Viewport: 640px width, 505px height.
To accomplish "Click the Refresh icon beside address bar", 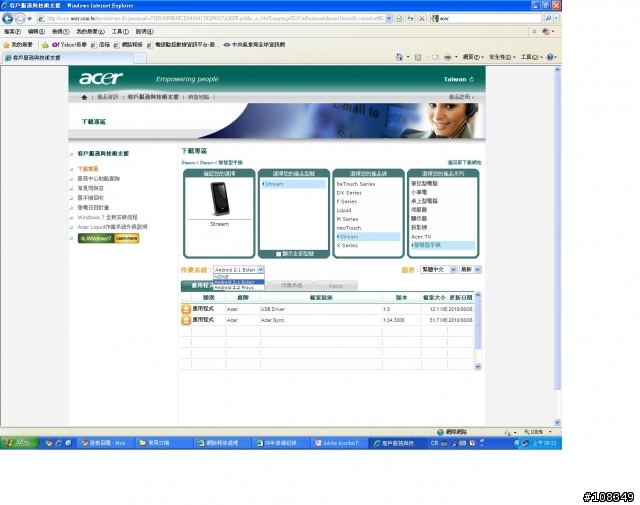I will pyautogui.click(x=411, y=18).
